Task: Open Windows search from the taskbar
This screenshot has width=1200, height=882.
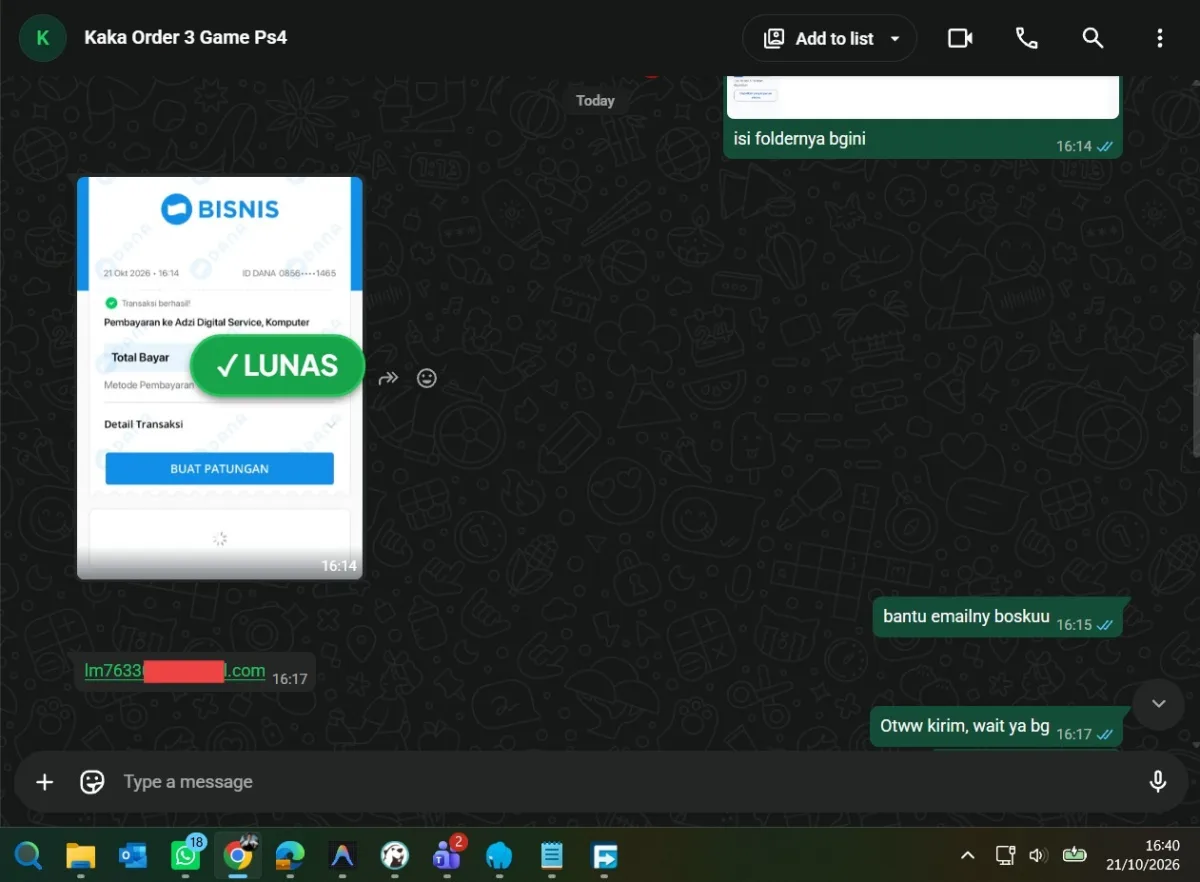Action: tap(28, 856)
